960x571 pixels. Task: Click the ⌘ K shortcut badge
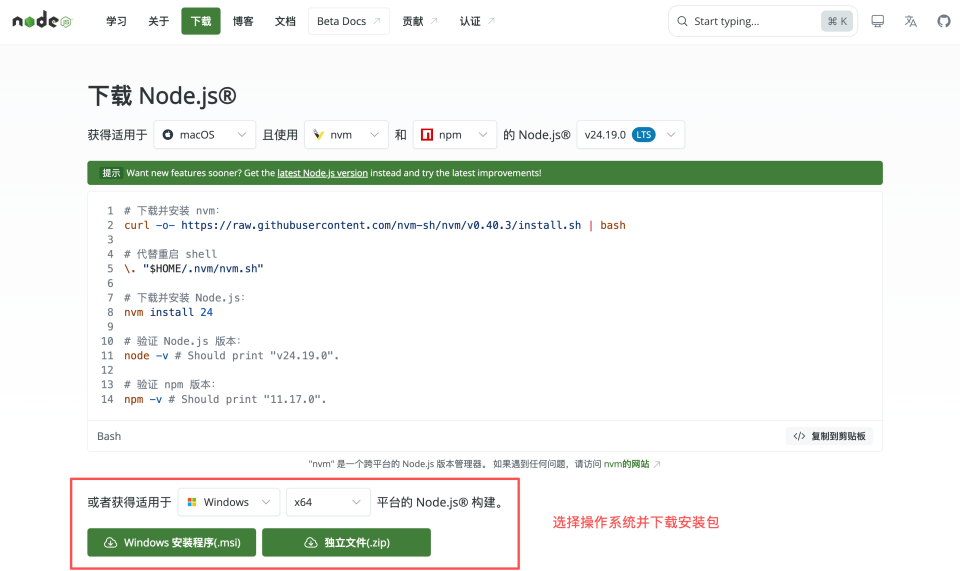[x=836, y=21]
